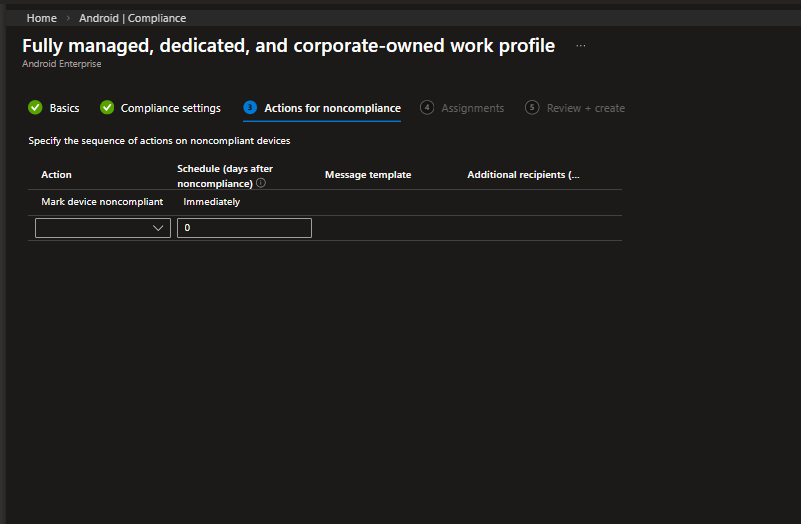Click the Message template column header

click(x=368, y=175)
